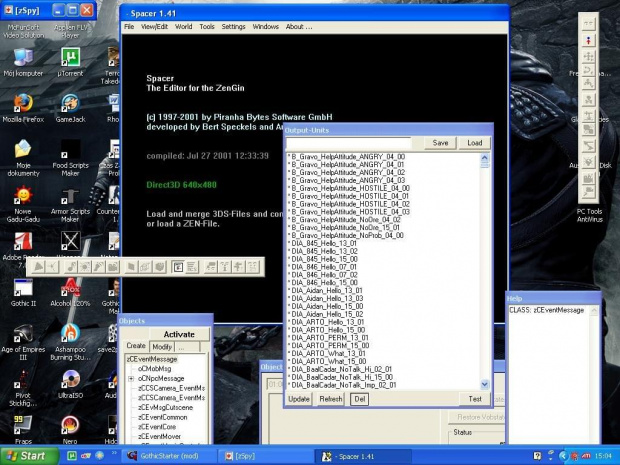The image size is (620, 465).
Task: Click the light bulb icon in vertical toolbar
Action: [x=589, y=162]
